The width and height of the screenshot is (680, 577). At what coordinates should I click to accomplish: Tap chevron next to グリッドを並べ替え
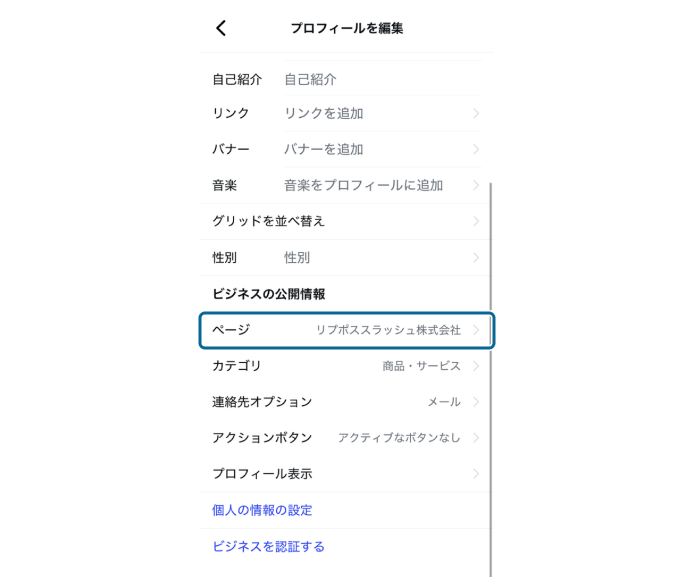(476, 222)
